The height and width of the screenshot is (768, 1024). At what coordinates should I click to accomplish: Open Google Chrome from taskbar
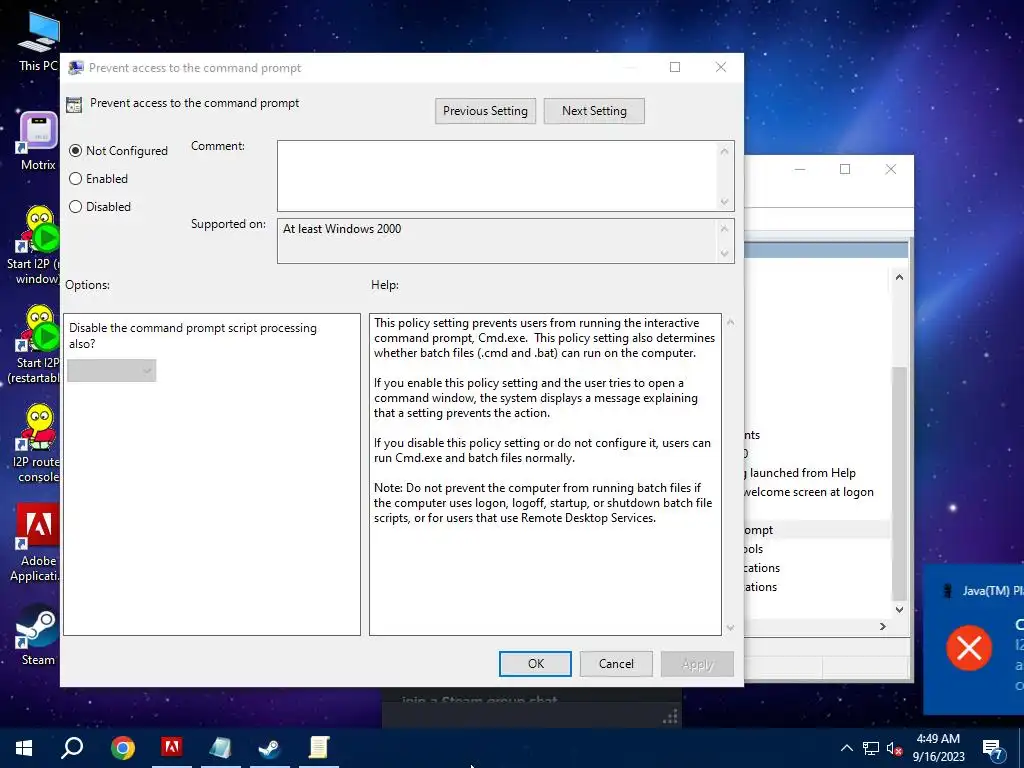[x=122, y=748]
